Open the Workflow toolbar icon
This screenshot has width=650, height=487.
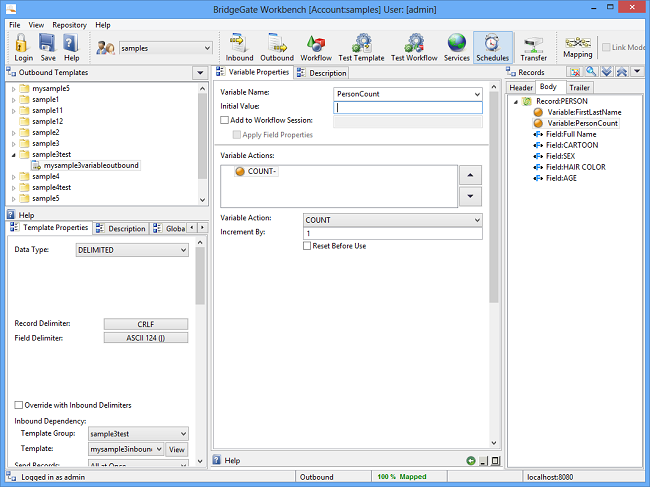click(x=315, y=43)
